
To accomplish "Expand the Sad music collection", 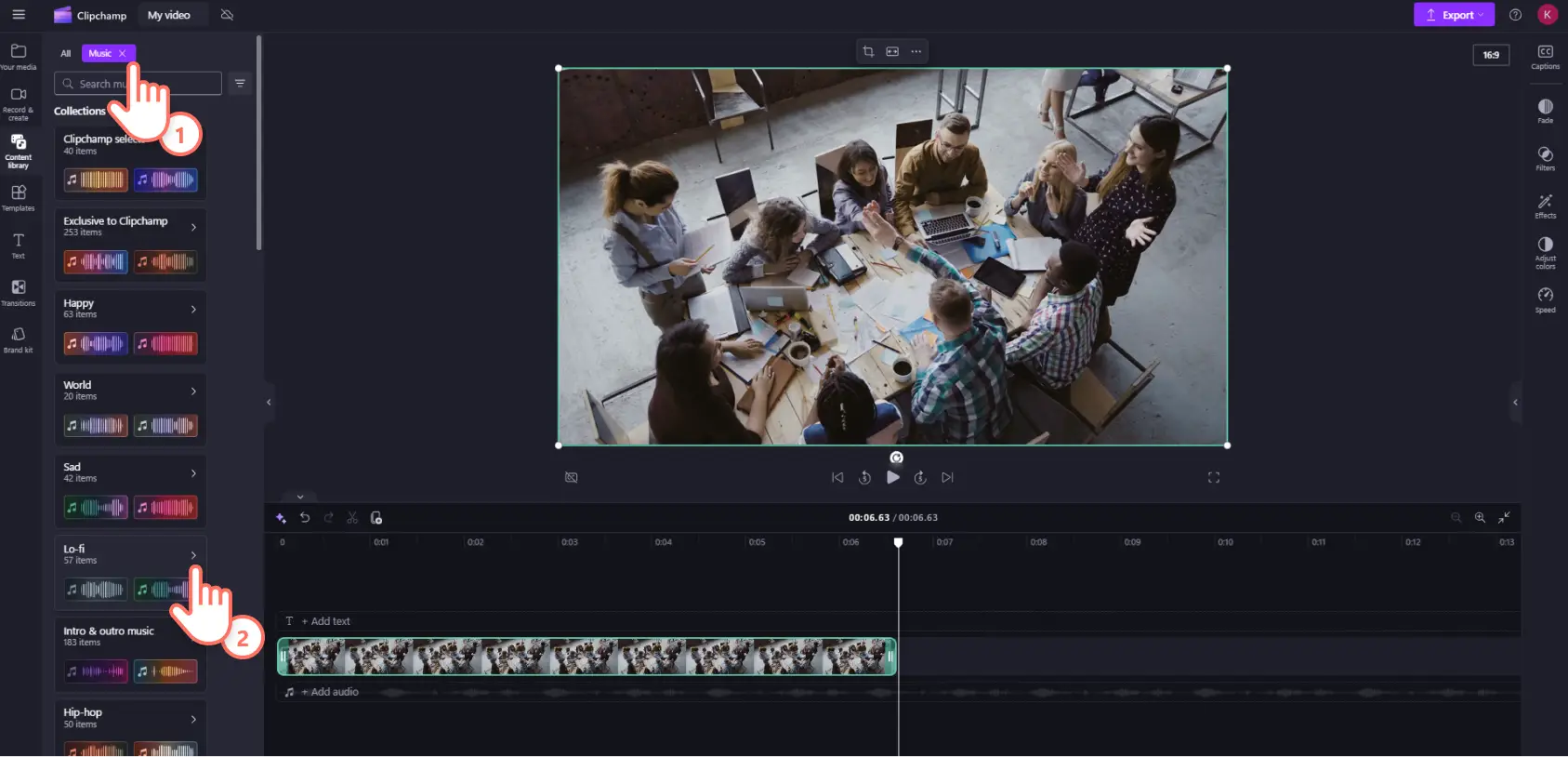I will [193, 472].
